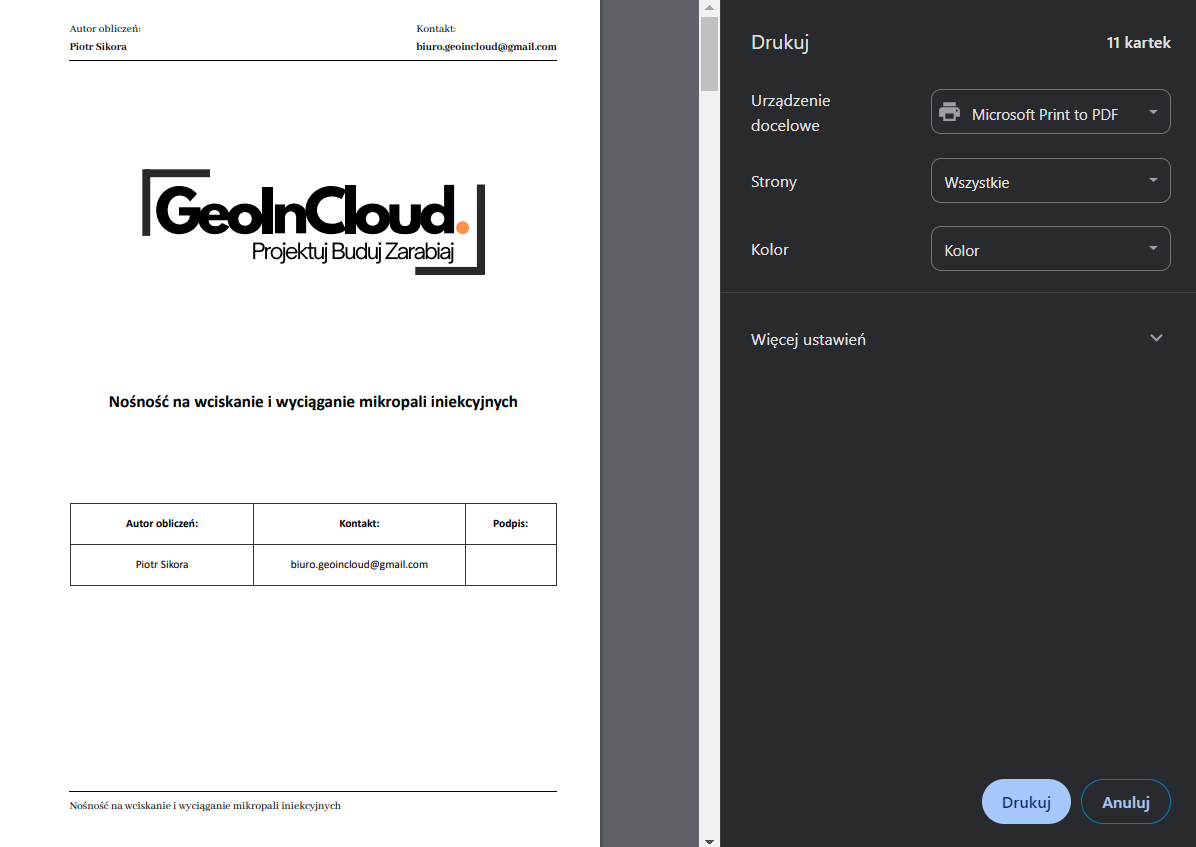Click the Urządzenie docelowe label
This screenshot has height=847, width=1196.
point(791,113)
